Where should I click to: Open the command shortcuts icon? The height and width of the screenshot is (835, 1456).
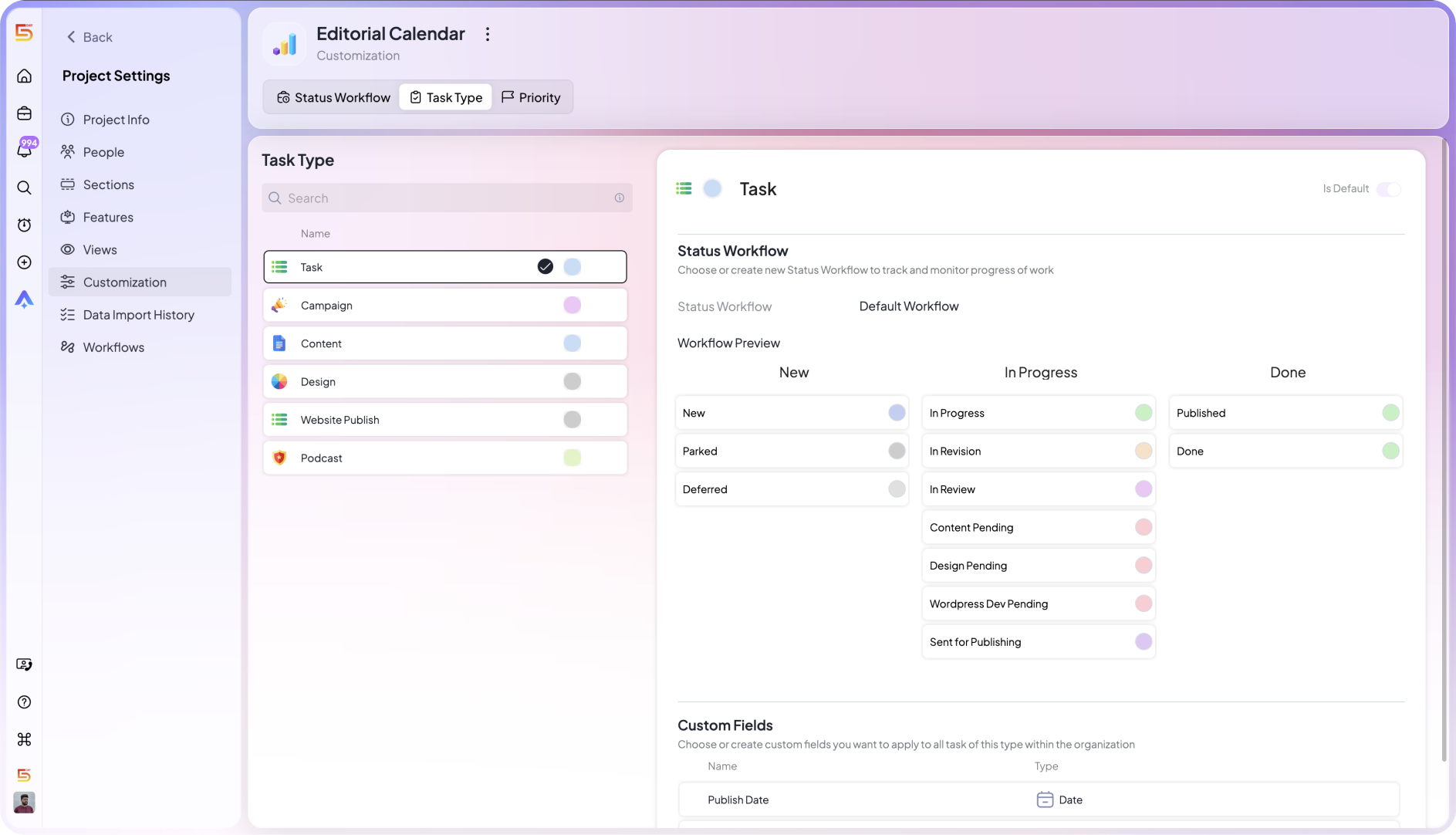click(x=24, y=739)
